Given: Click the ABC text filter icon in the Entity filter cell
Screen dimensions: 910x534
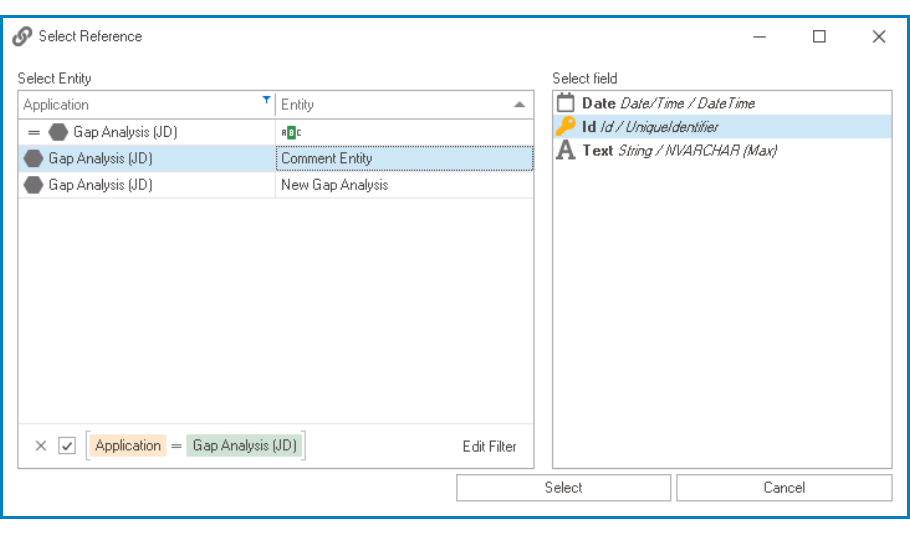Looking at the screenshot, I should click(x=291, y=132).
